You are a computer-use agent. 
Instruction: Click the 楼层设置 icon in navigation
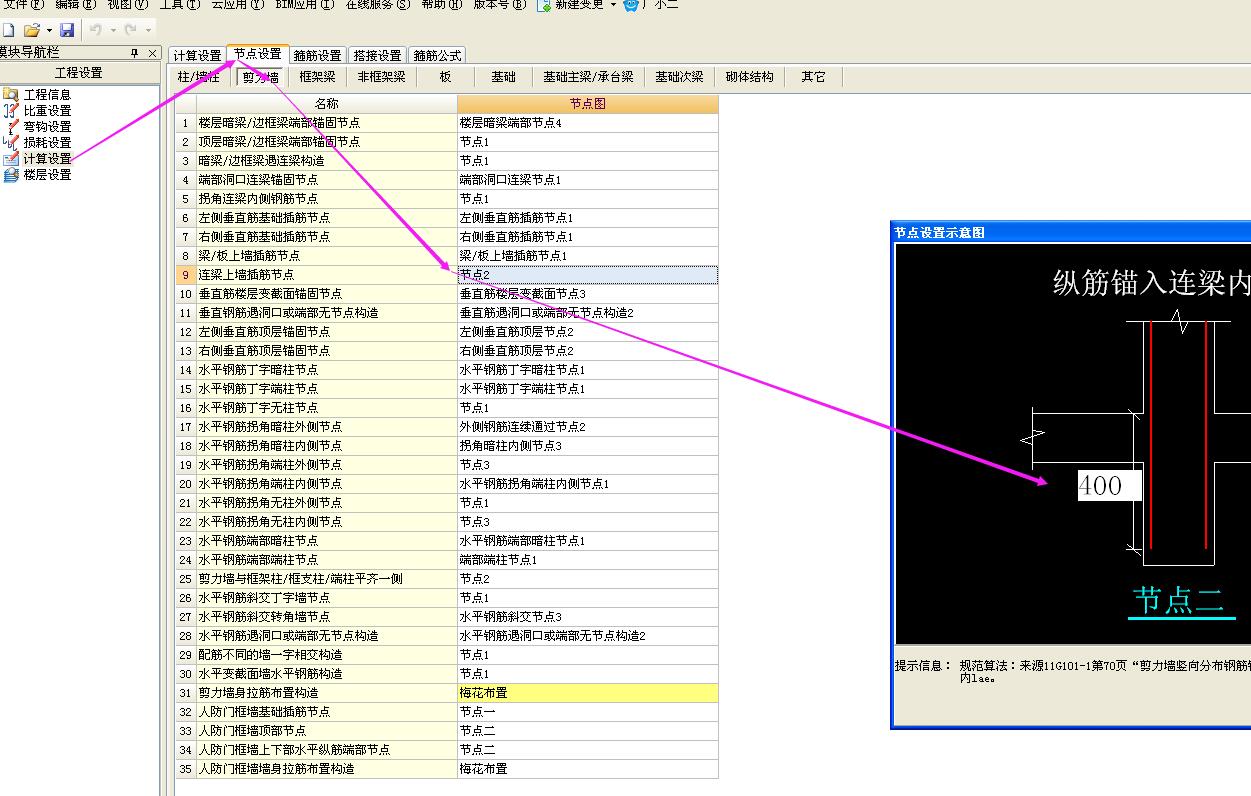point(11,174)
